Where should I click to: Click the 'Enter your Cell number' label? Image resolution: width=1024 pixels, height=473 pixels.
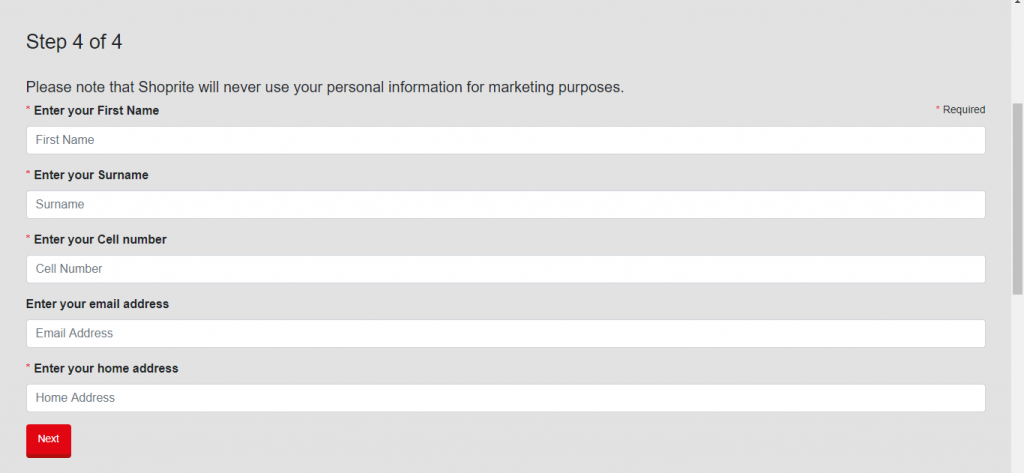pos(100,240)
